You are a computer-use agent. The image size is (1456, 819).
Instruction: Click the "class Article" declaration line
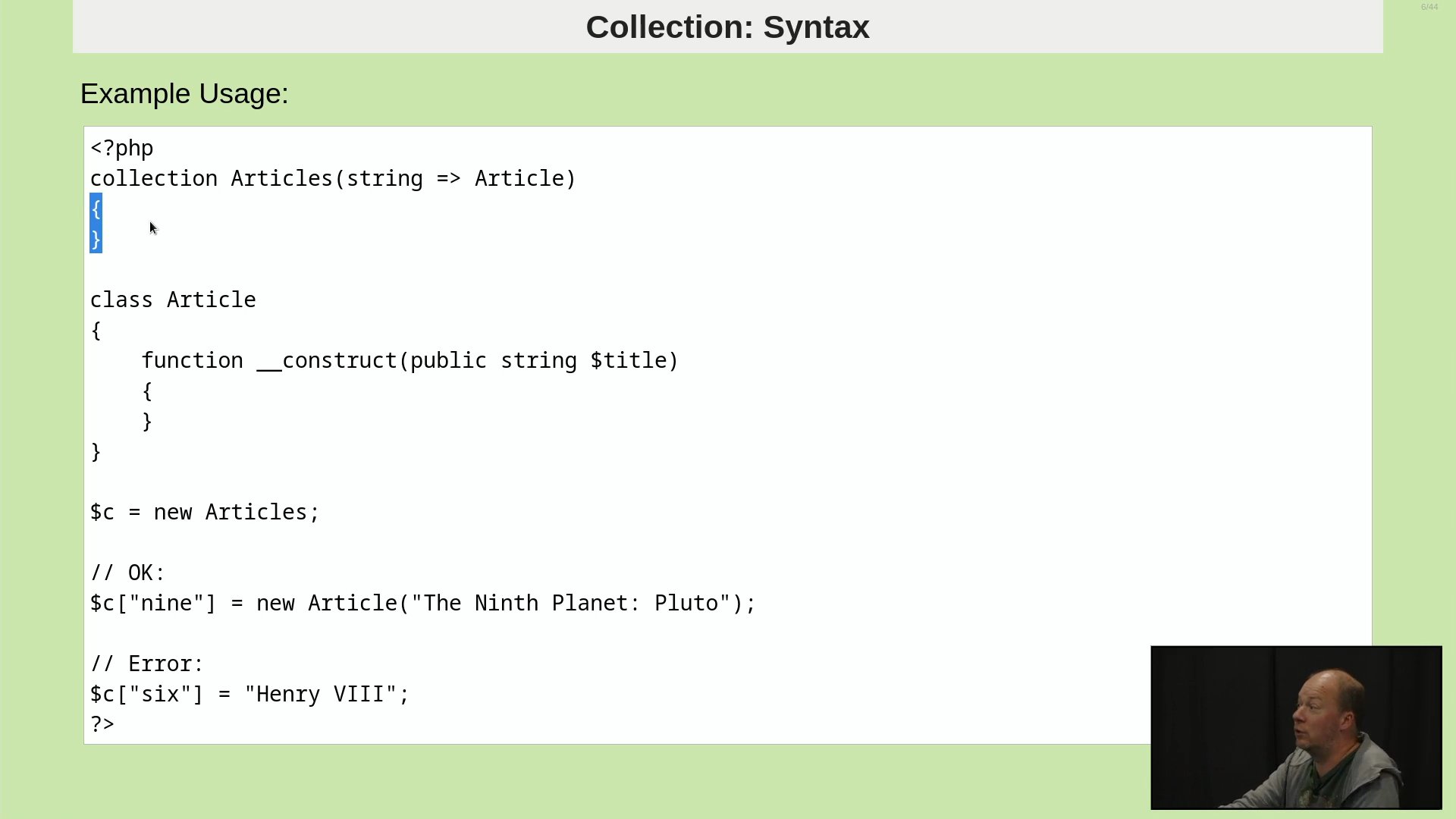173,300
